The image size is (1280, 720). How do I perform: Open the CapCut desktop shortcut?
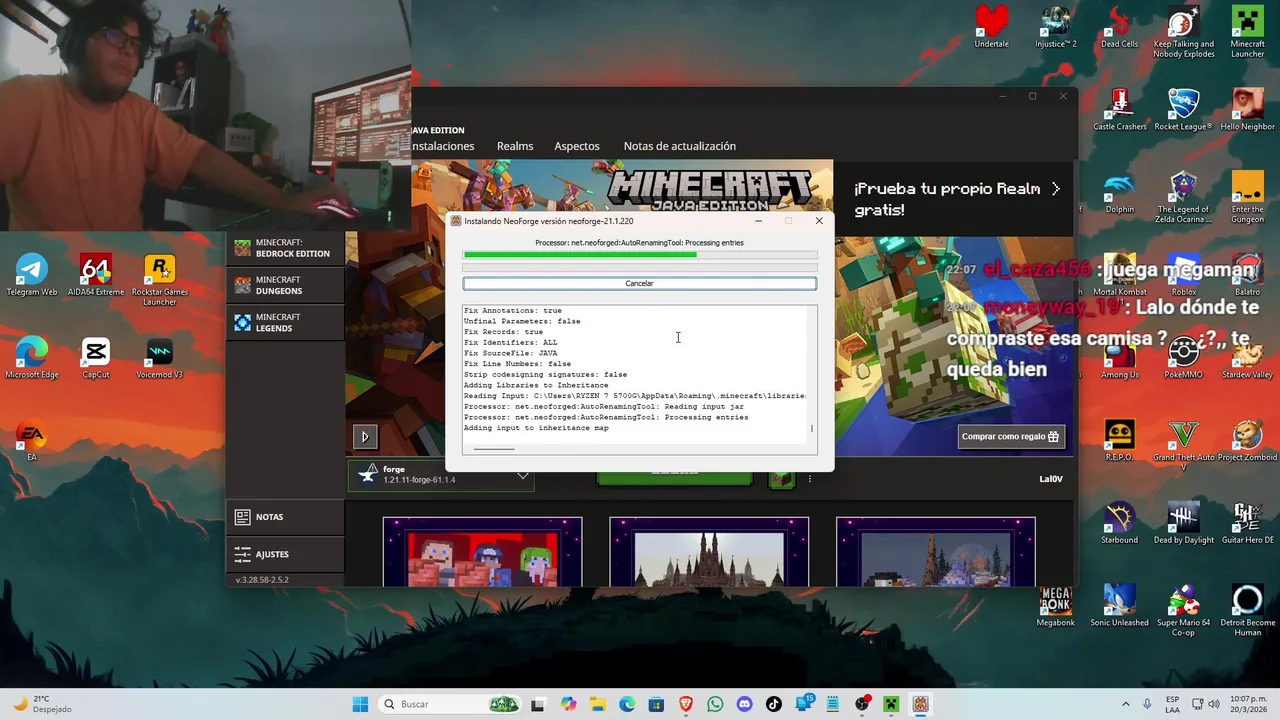[96, 358]
